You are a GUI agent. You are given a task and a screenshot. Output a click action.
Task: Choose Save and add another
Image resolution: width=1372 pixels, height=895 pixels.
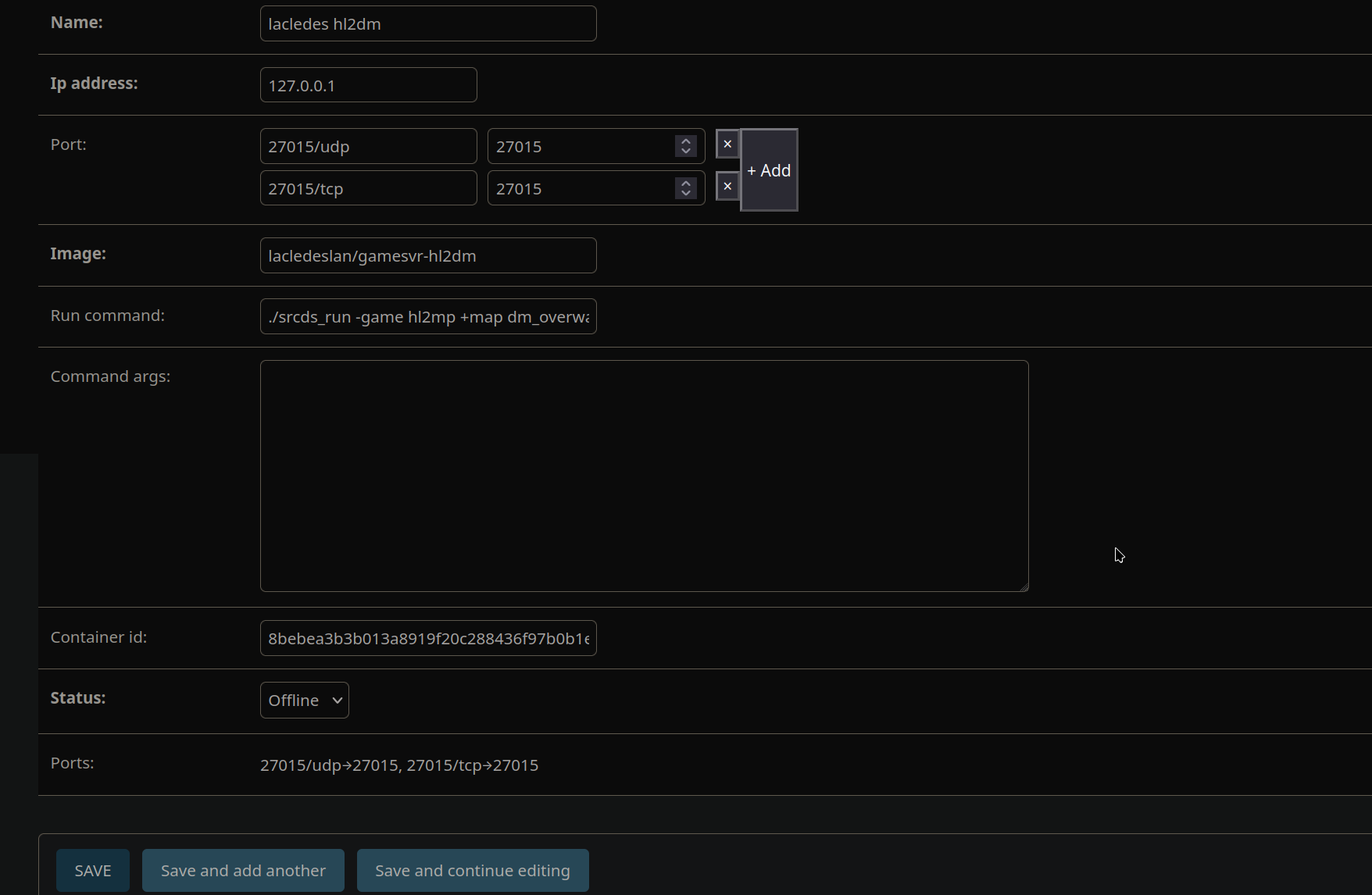click(243, 870)
